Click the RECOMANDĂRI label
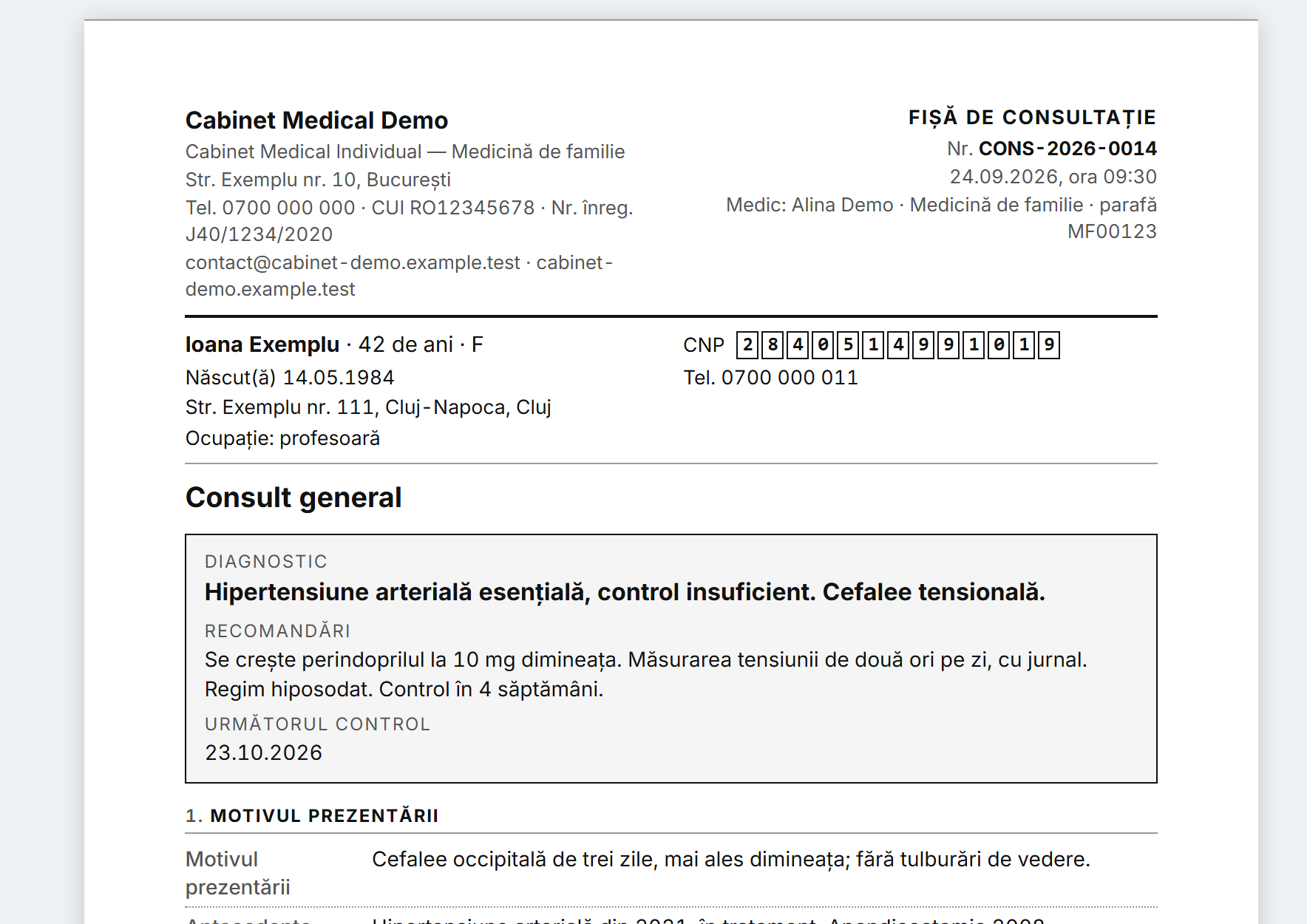 [x=277, y=631]
